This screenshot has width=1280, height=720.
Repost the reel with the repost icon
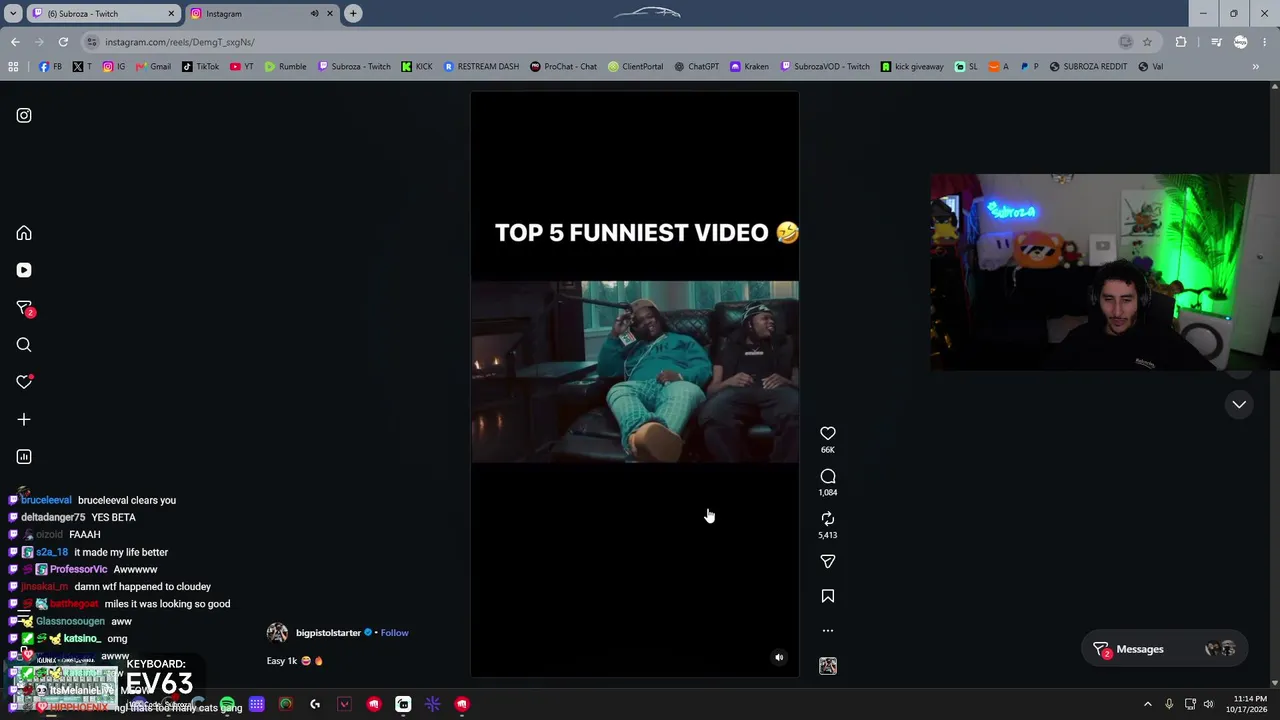(x=828, y=519)
